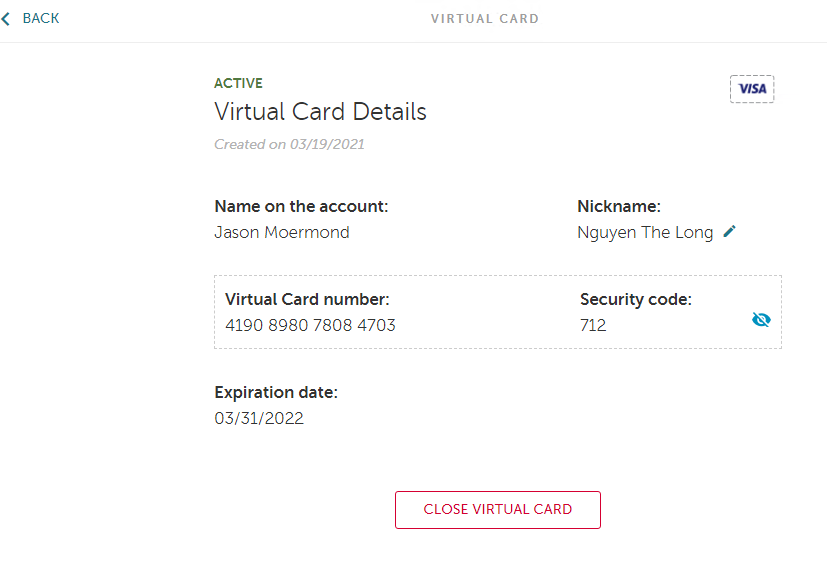Click the expiration date 03/31/2022
The image size is (827, 574).
coord(259,419)
